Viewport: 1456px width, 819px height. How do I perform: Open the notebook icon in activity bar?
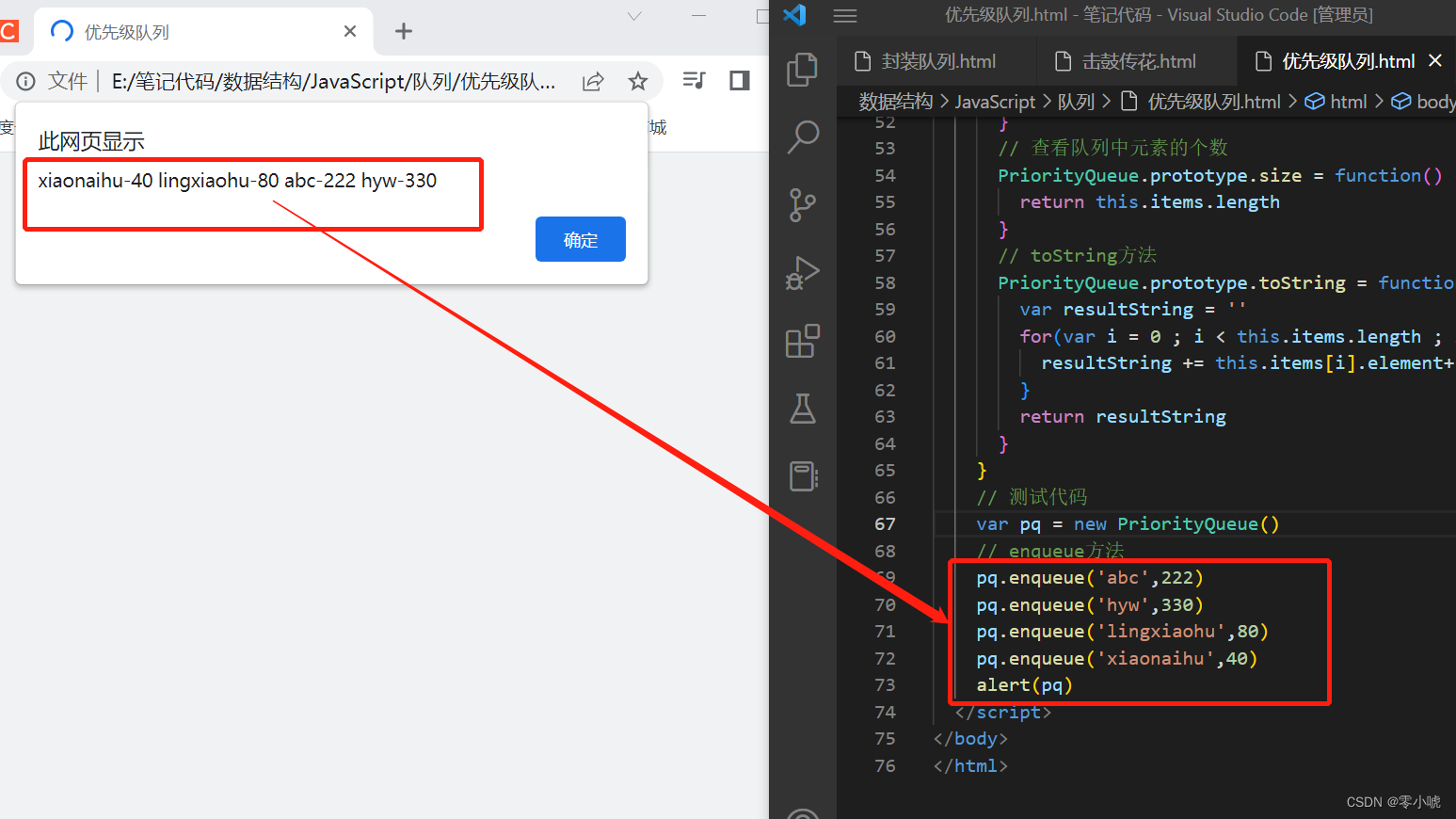(802, 476)
